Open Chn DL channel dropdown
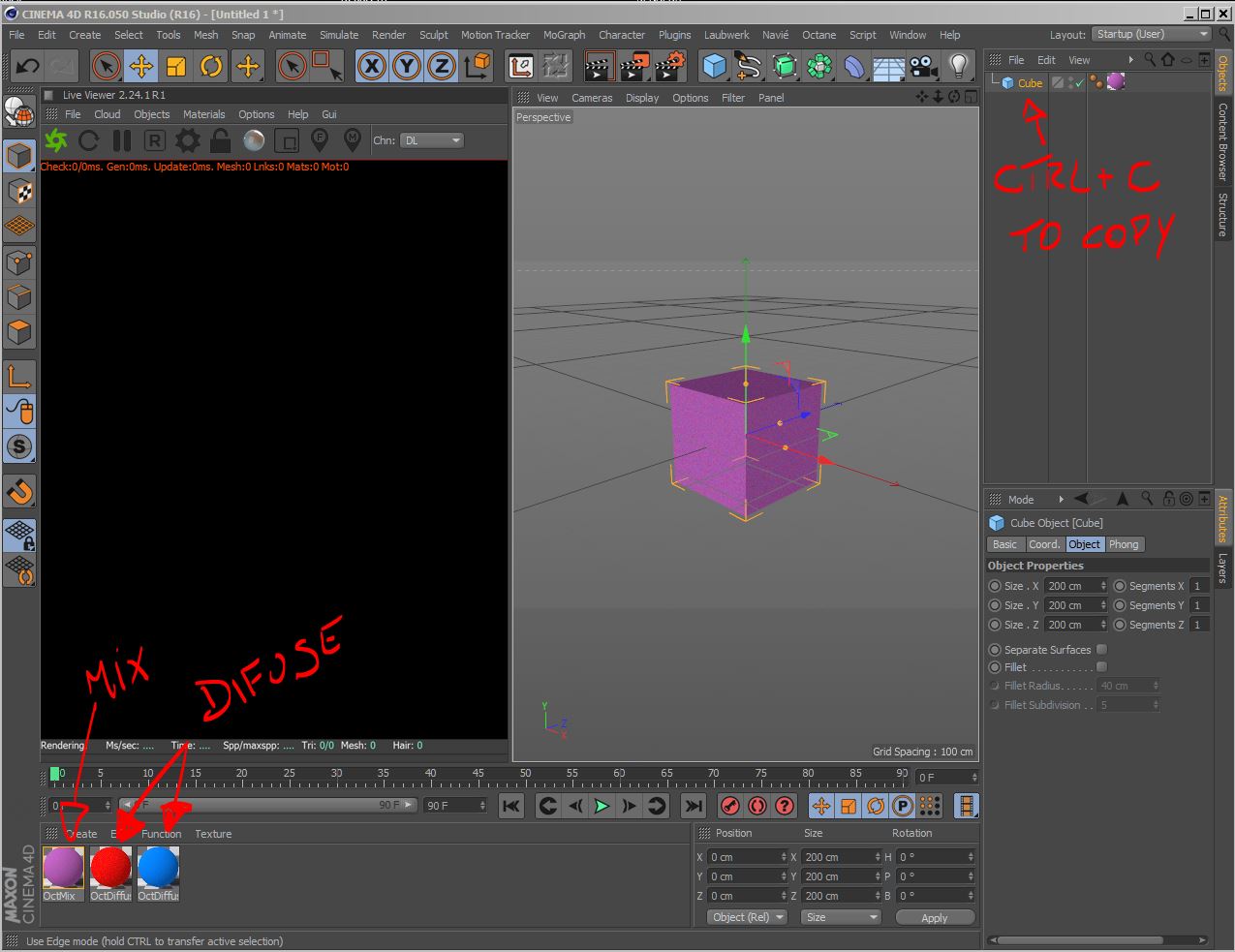Viewport: 1235px width, 952px height. 432,140
